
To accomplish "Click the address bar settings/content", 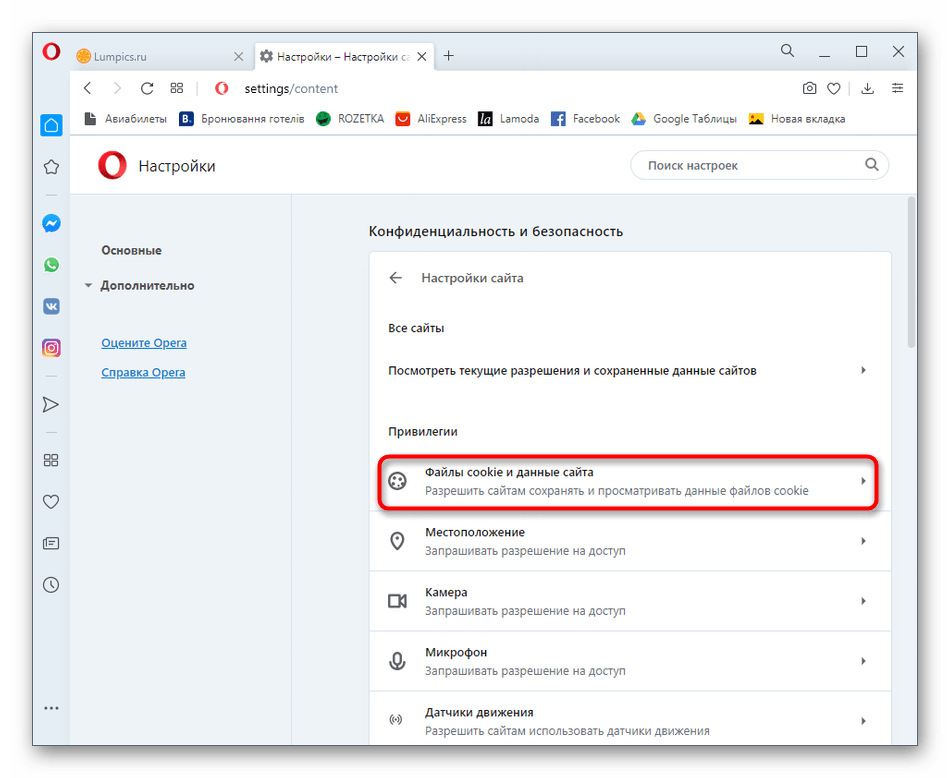I will coord(291,88).
